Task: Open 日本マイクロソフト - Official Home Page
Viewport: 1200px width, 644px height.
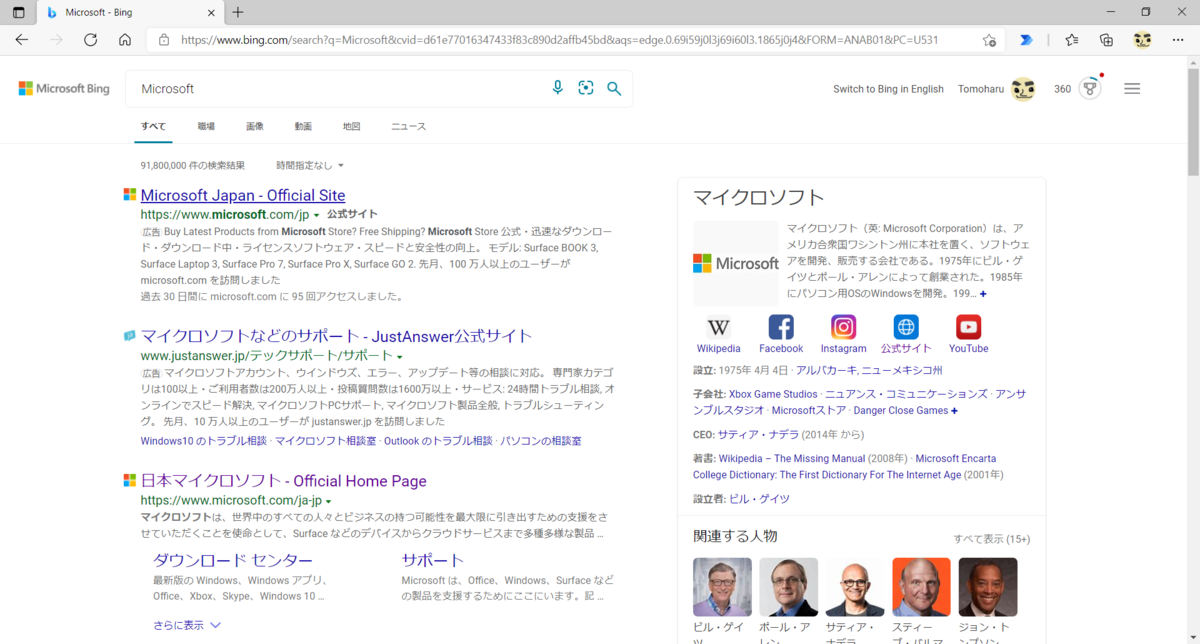Action: (x=284, y=481)
